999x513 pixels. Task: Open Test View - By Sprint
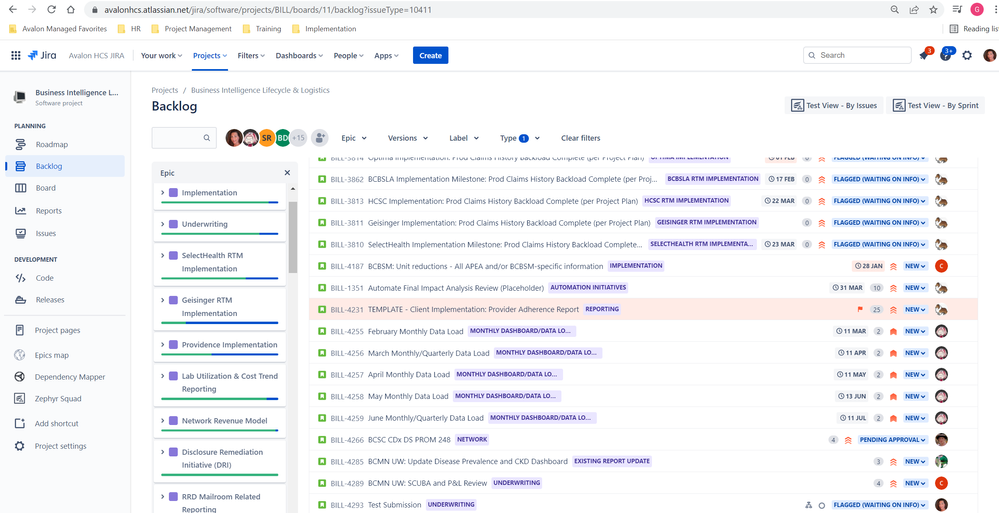tap(936, 106)
